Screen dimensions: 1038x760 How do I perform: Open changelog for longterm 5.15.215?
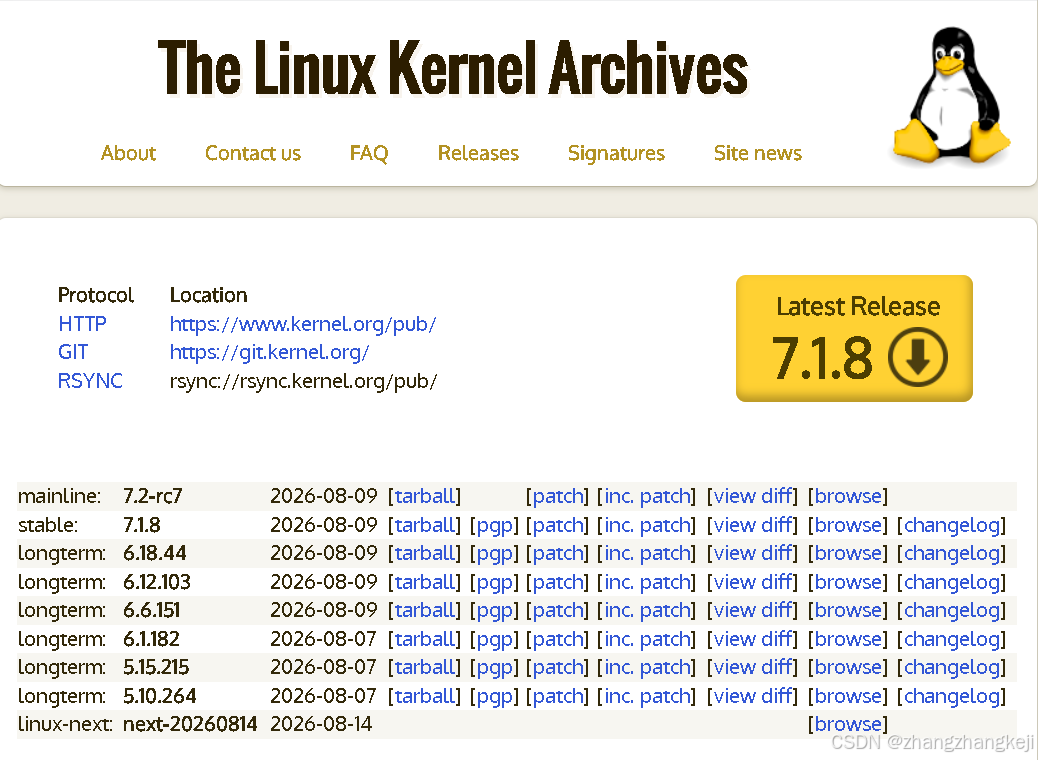[951, 667]
